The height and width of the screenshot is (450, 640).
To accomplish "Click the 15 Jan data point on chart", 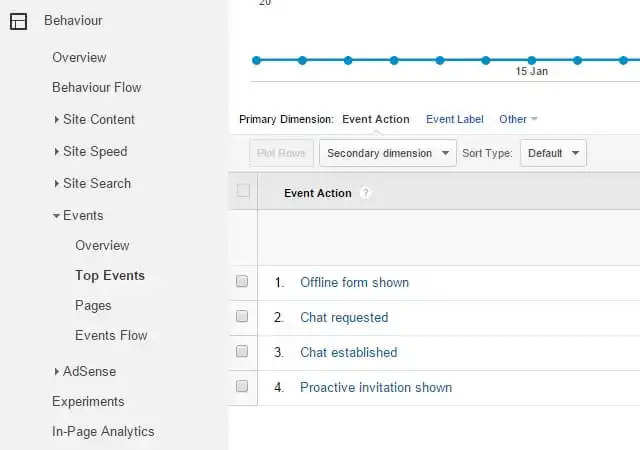I will click(531, 60).
